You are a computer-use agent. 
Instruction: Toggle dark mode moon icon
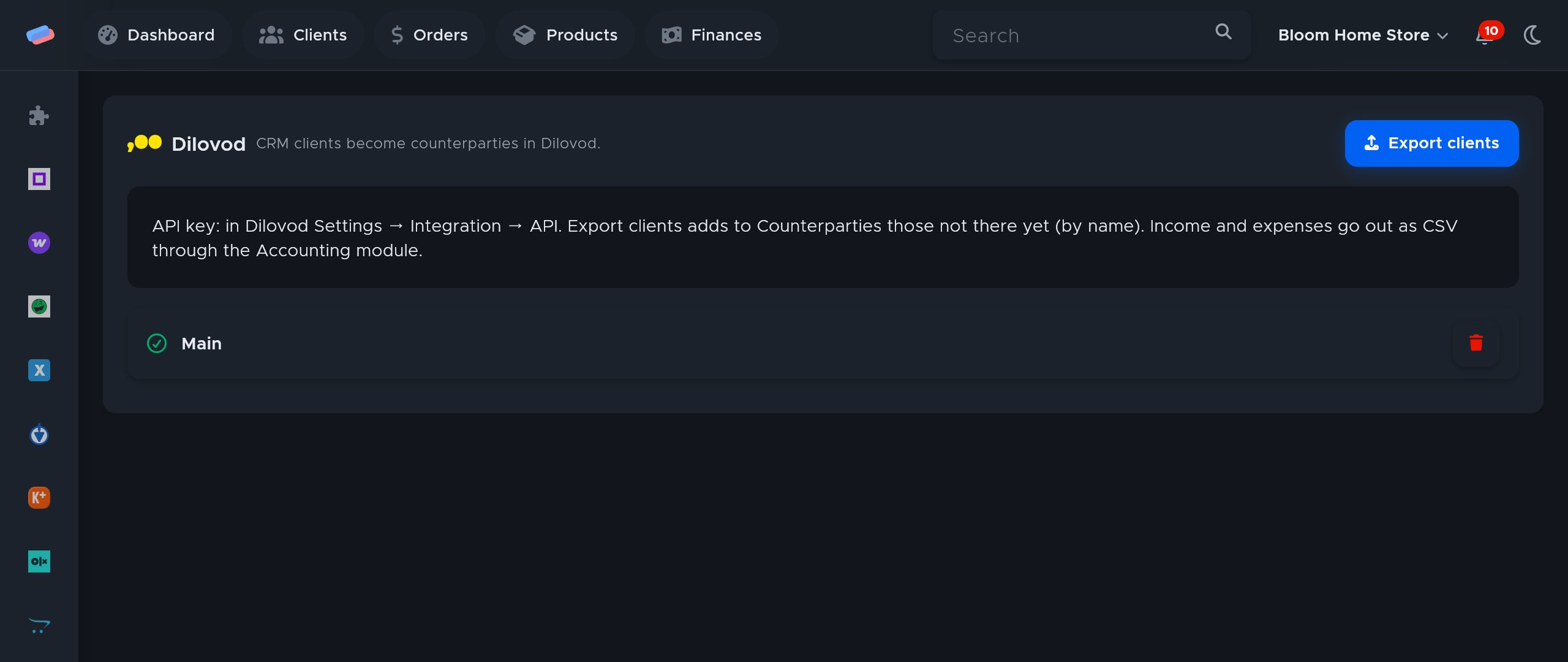1532,35
